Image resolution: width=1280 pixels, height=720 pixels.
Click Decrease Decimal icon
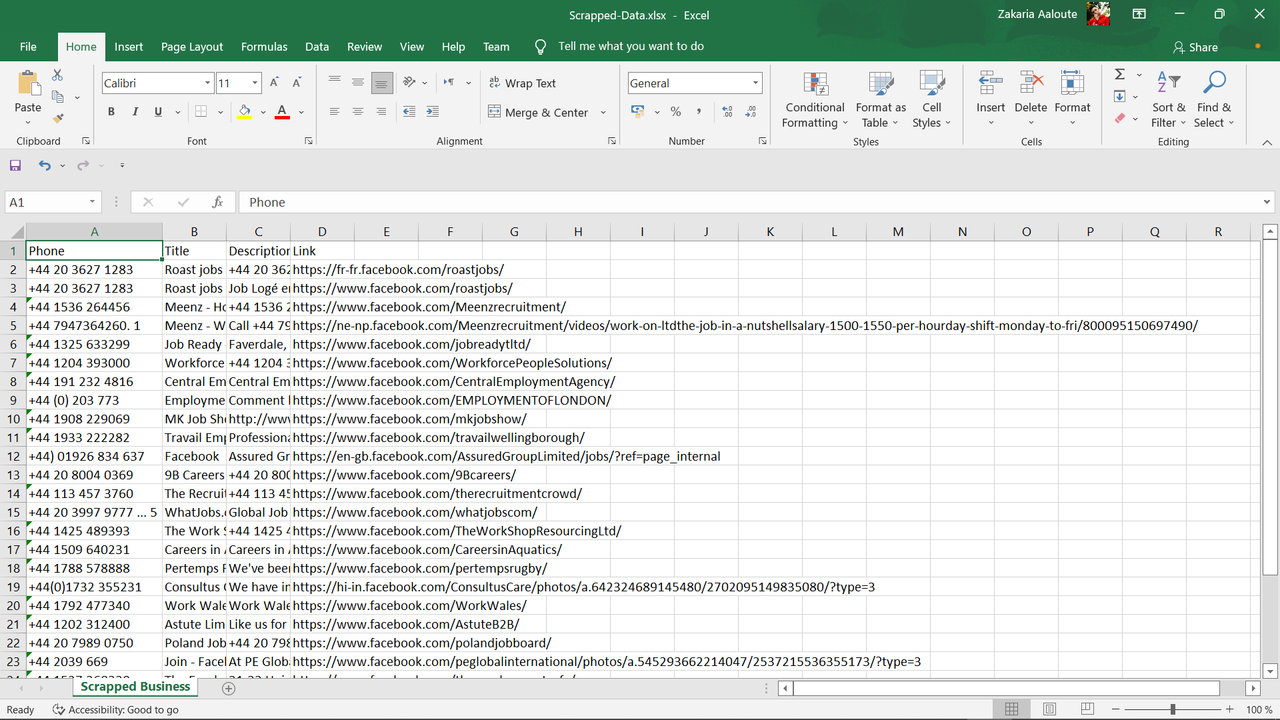[x=751, y=112]
